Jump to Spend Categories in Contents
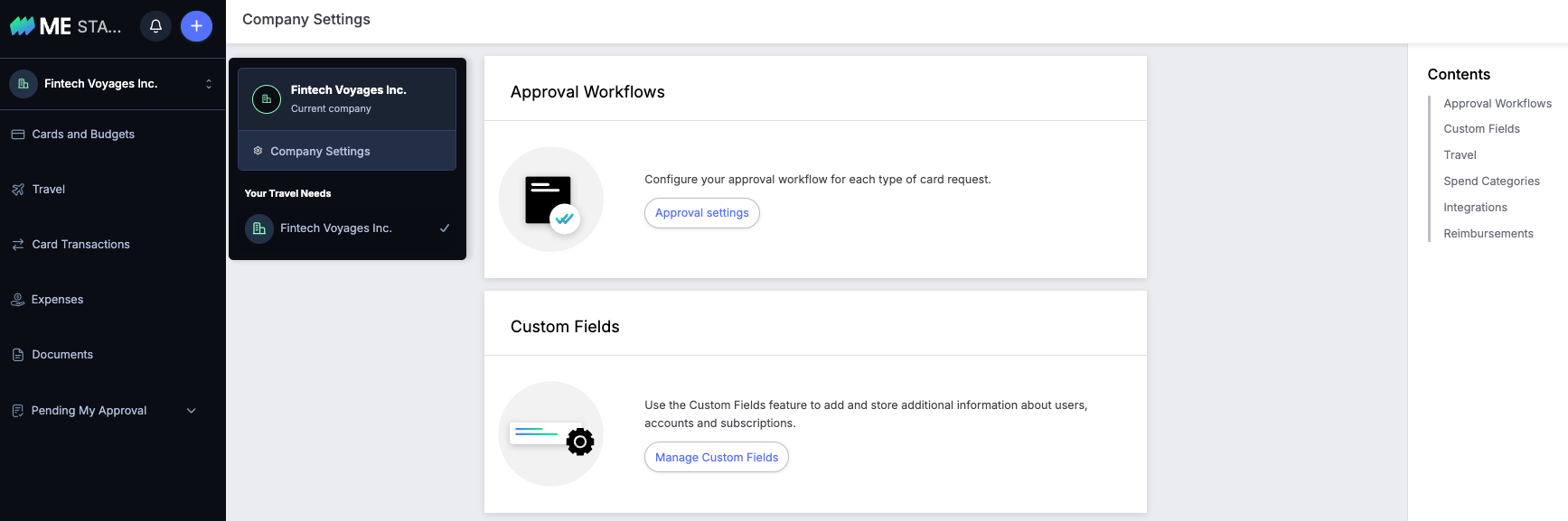Viewport: 1568px width, 521px height. click(1491, 181)
